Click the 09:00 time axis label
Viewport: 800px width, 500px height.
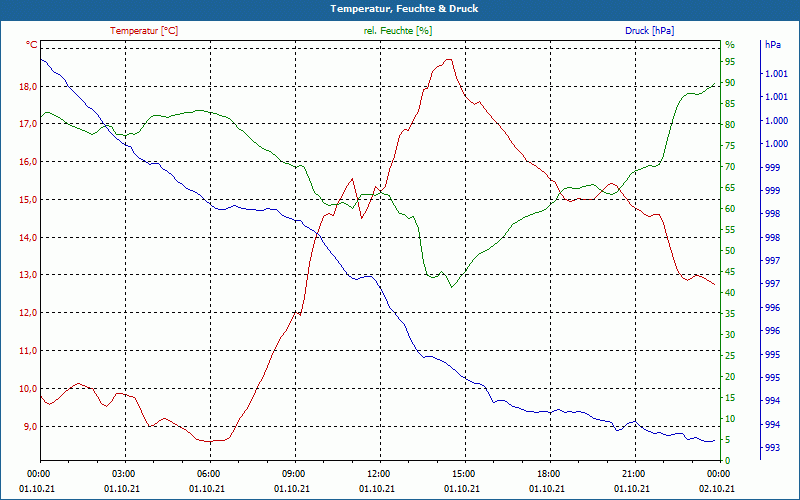293,474
